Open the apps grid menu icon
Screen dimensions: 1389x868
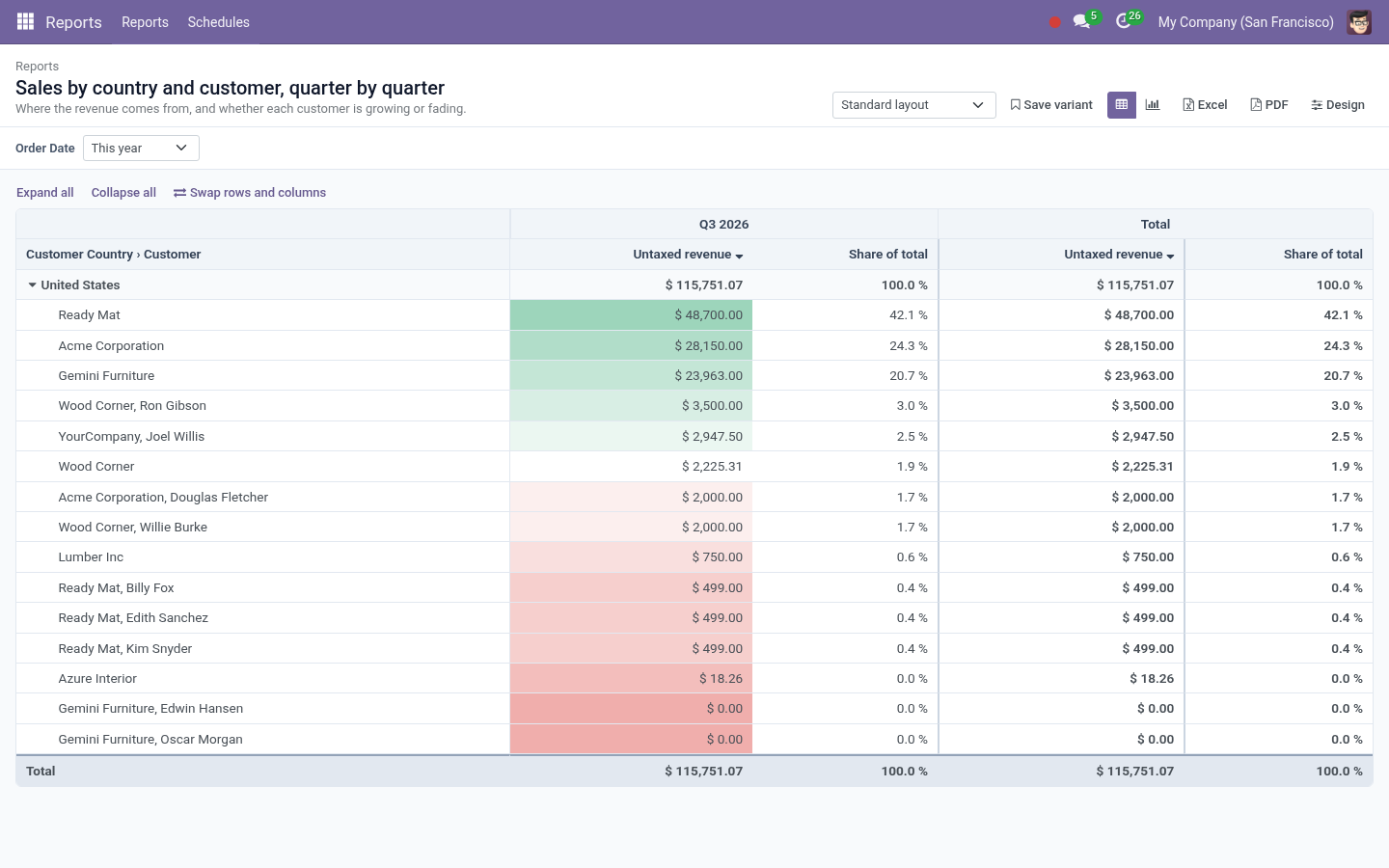[26, 21]
